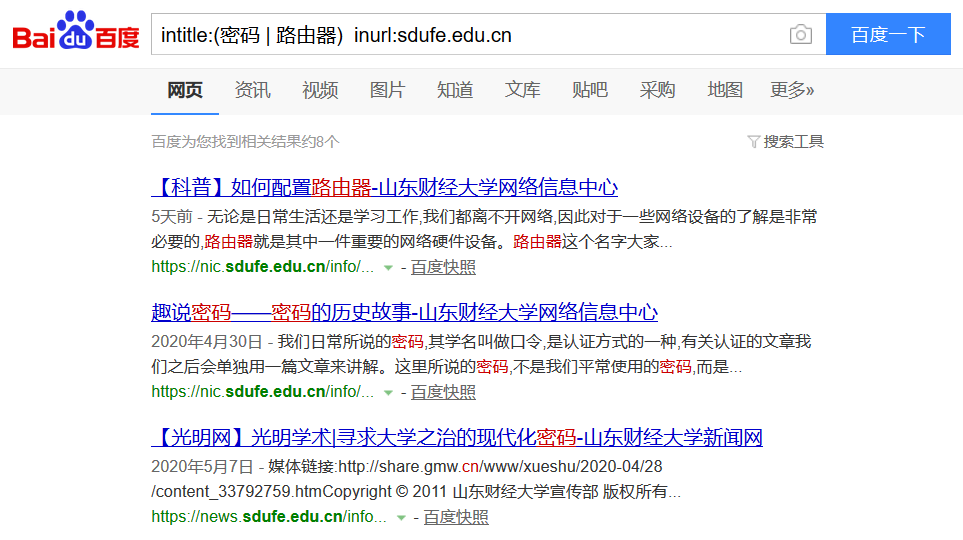This screenshot has width=963, height=540.
Task: Click the Baidu logo
Action: coord(76,34)
